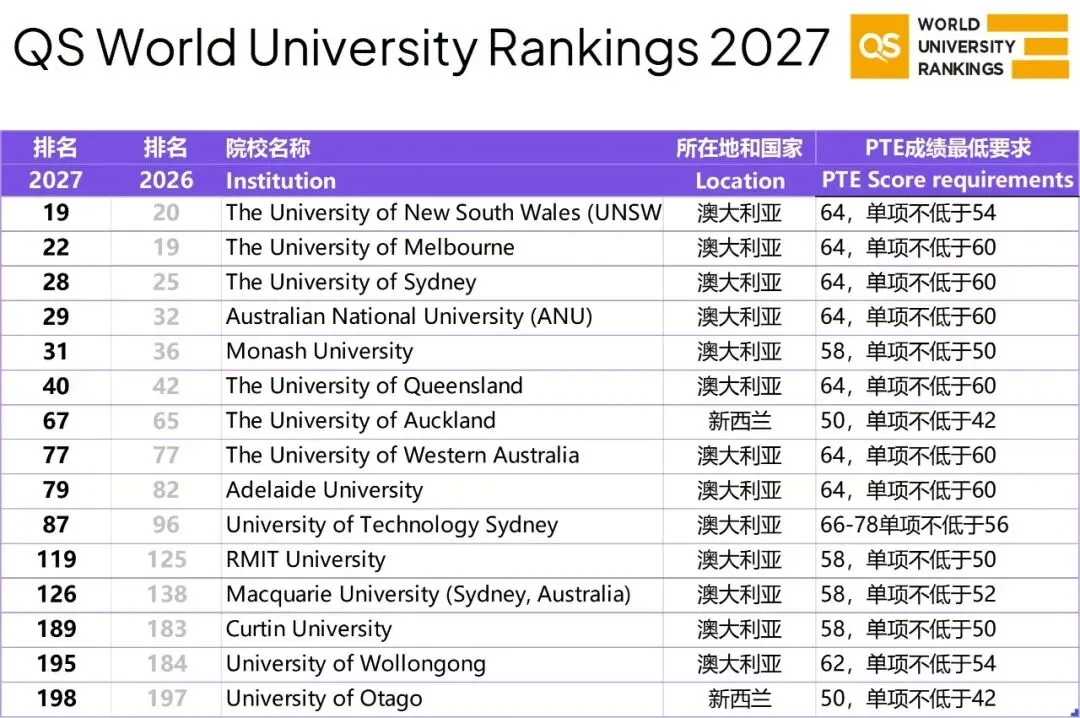Click the QS World University Rankings logo
Viewport: 1080px width, 718px height.
tap(959, 46)
